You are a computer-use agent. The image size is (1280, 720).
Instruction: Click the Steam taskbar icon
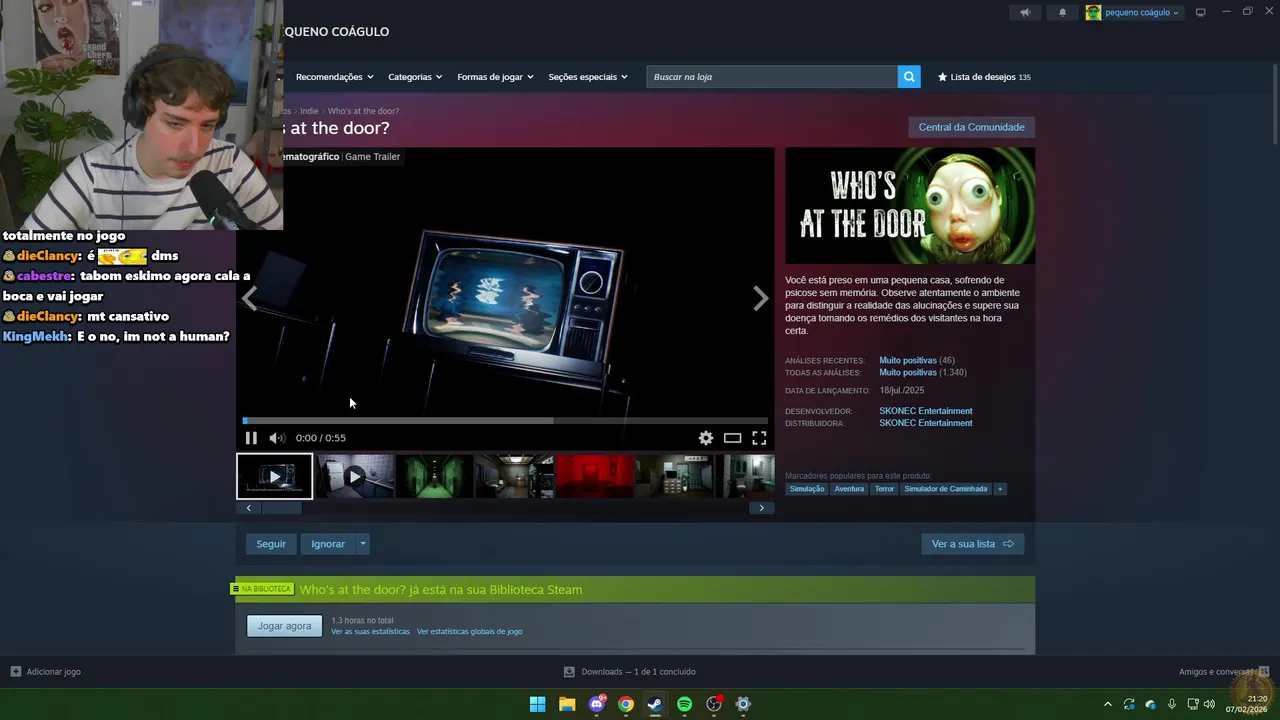(655, 704)
